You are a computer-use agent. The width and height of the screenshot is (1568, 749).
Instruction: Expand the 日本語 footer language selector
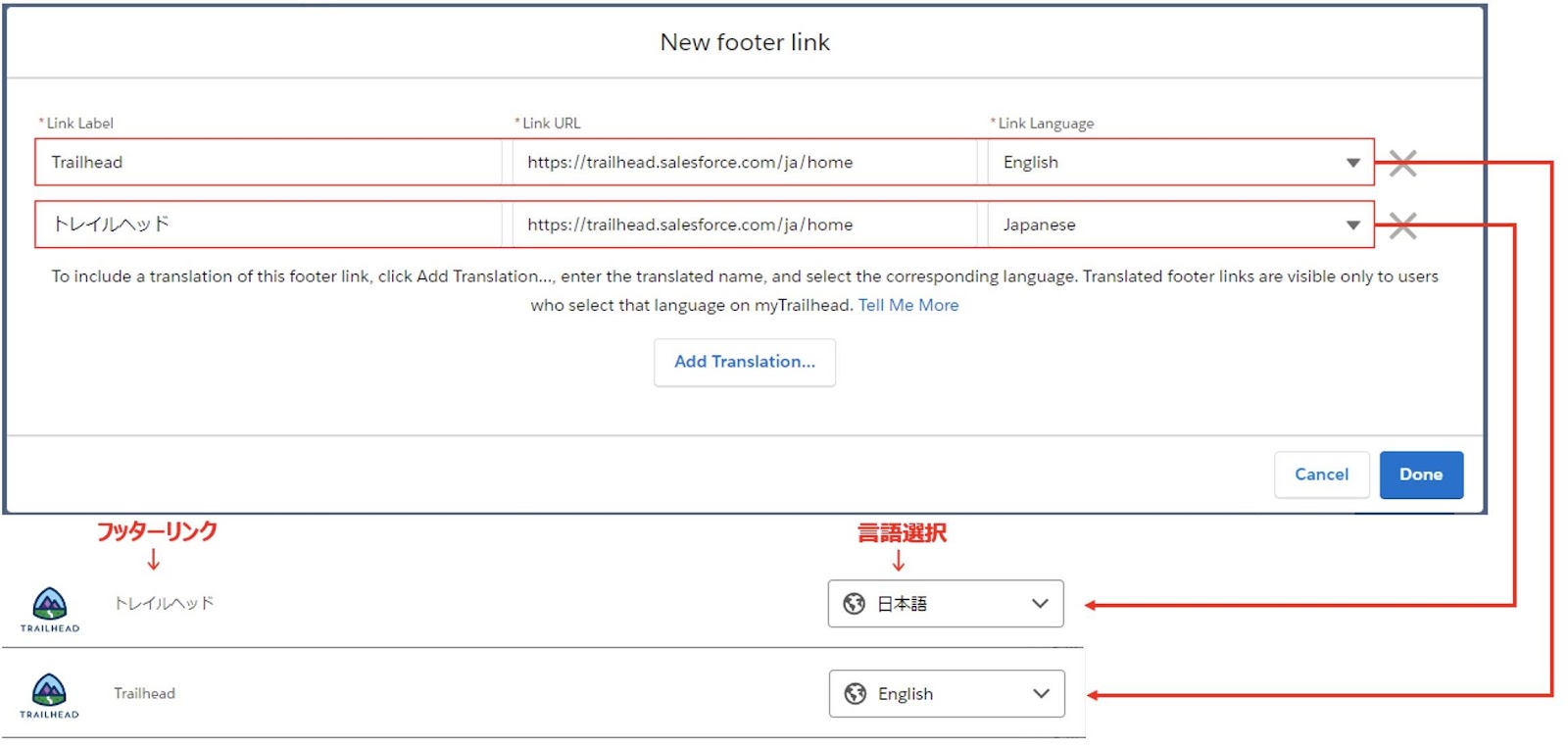[946, 604]
